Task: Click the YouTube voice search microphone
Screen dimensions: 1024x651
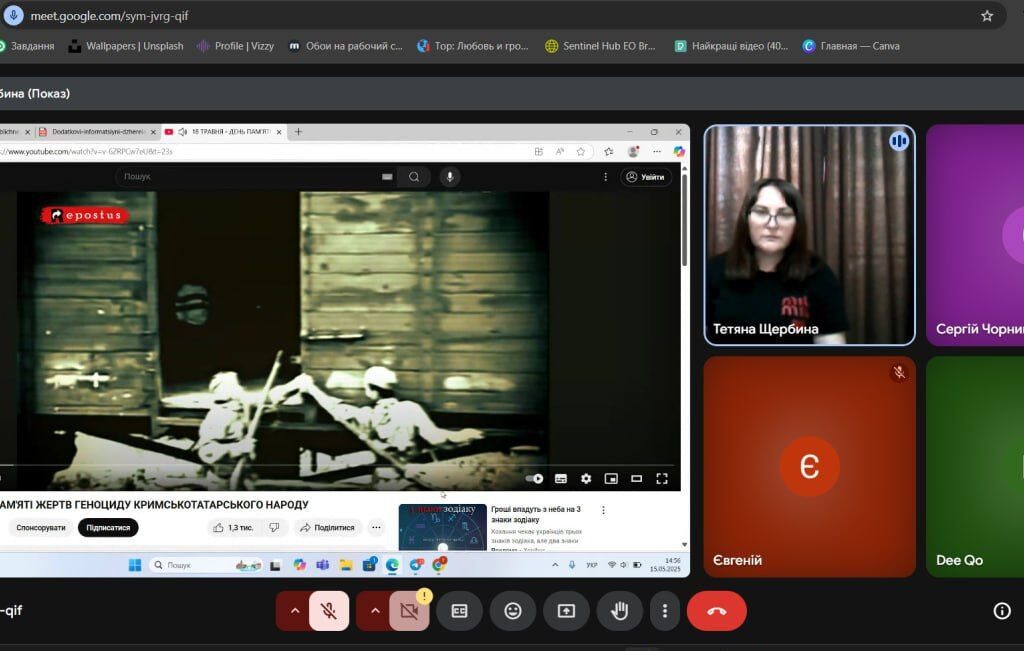Action: pyautogui.click(x=449, y=177)
